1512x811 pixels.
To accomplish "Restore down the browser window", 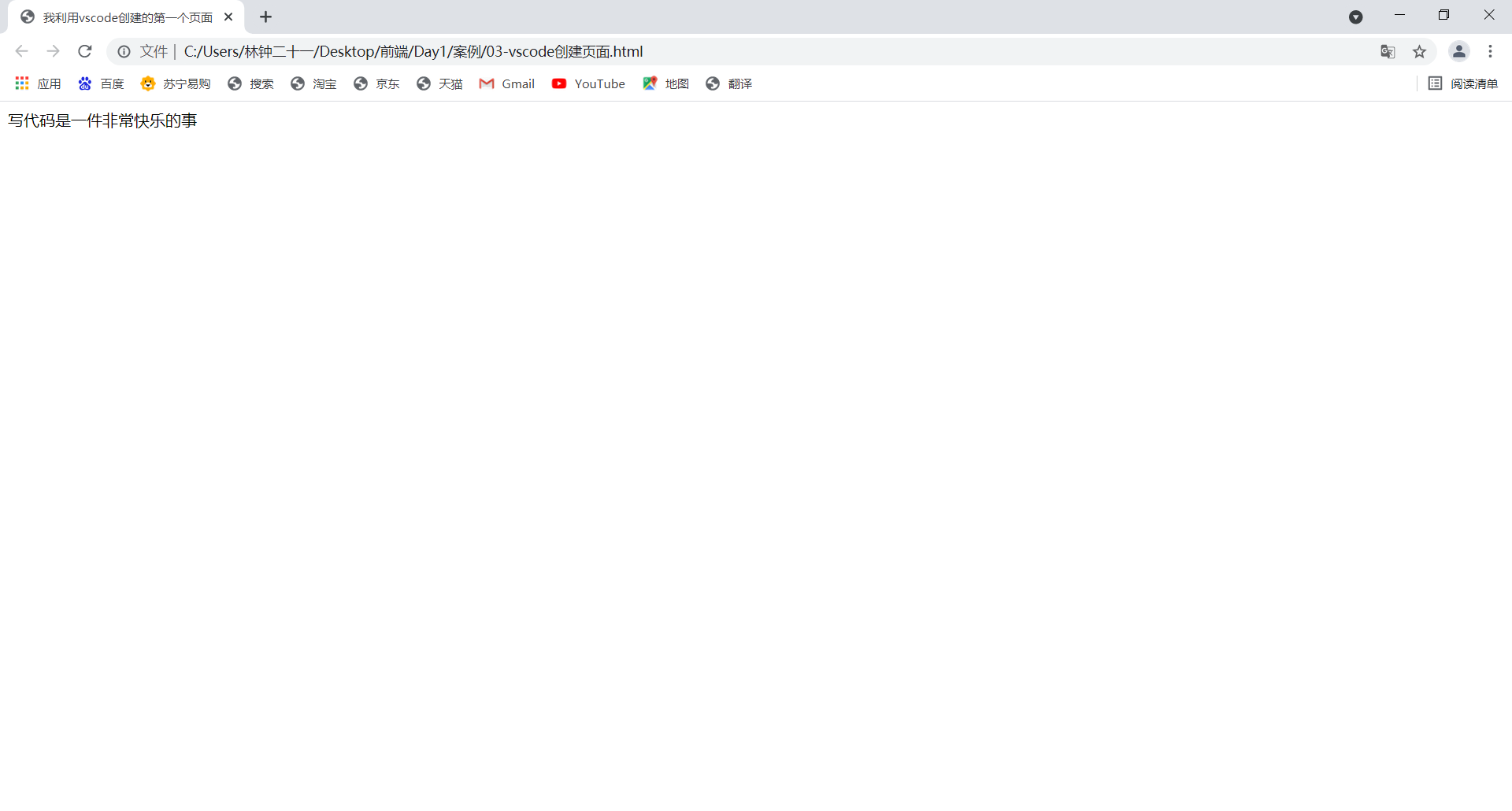I will tap(1443, 15).
